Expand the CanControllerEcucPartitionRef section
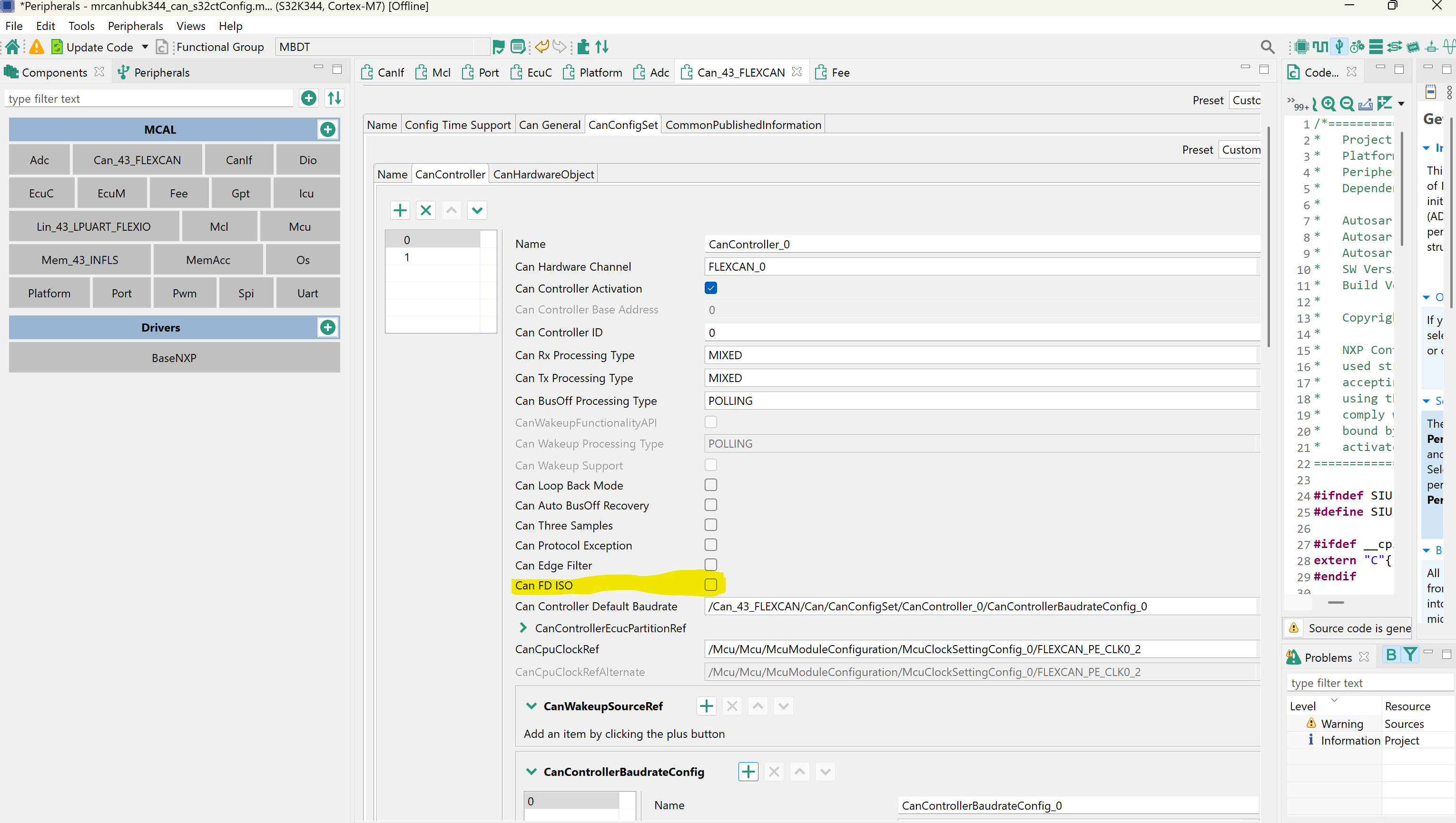 (x=522, y=627)
